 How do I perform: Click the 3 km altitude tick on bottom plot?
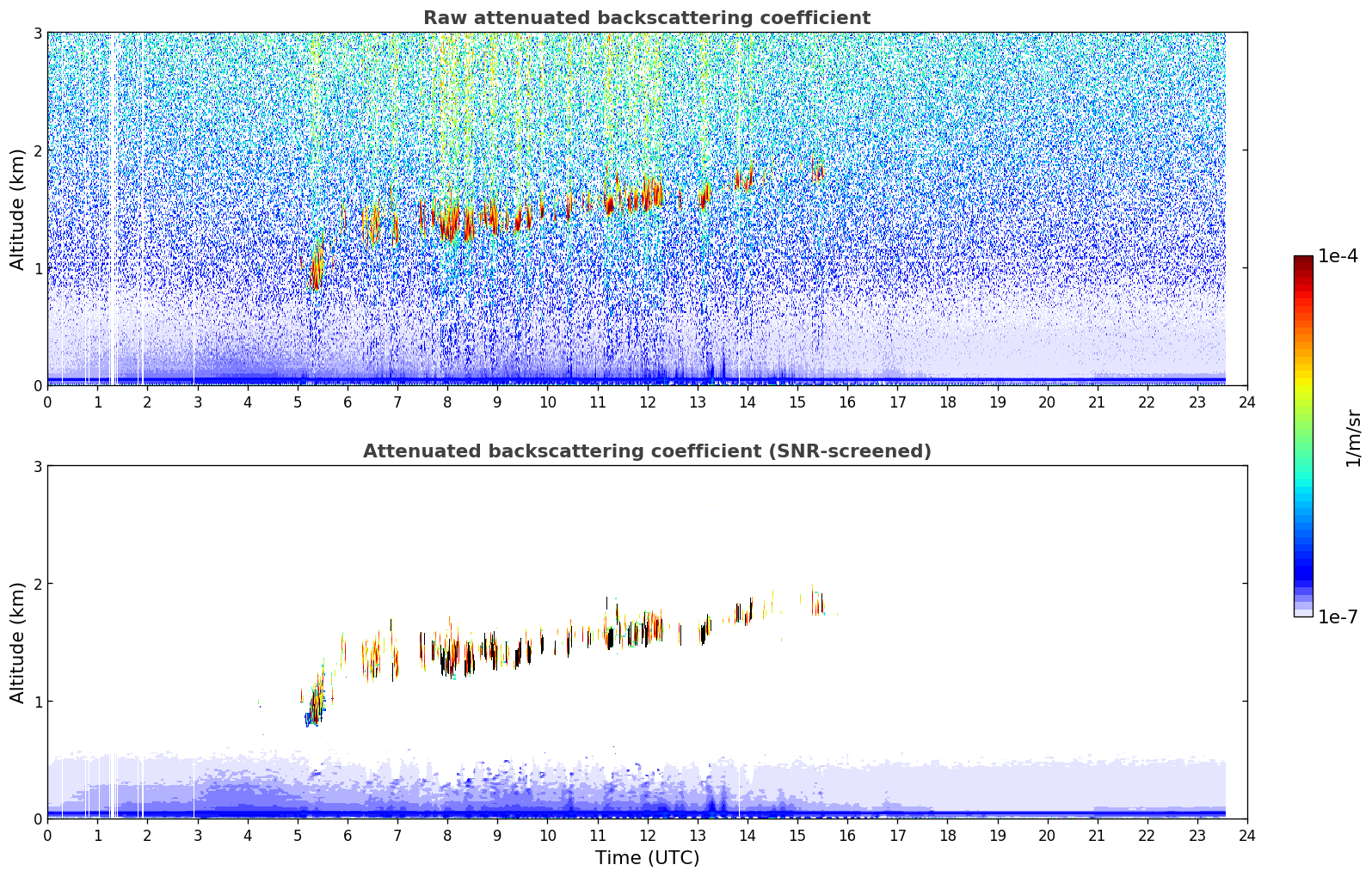(37, 466)
